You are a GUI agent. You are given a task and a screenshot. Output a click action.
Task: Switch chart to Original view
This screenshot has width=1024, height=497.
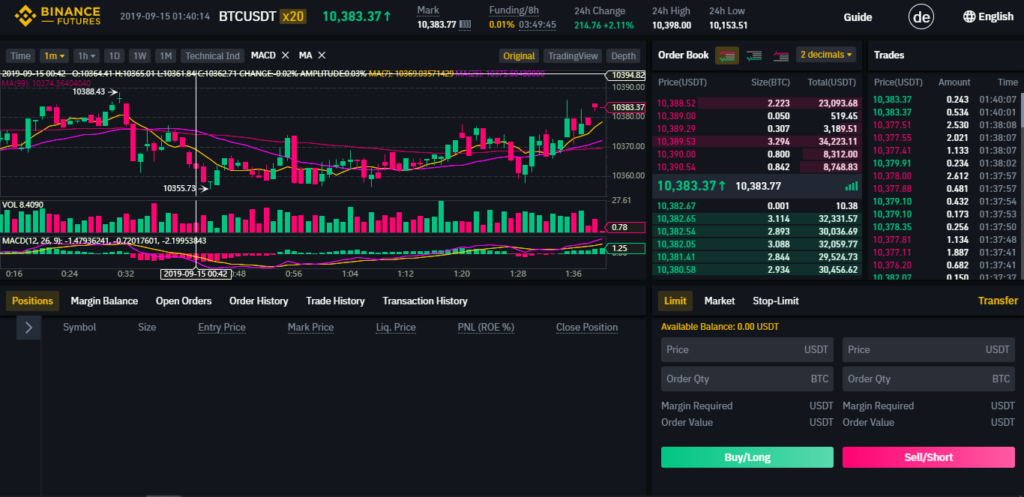(x=519, y=56)
